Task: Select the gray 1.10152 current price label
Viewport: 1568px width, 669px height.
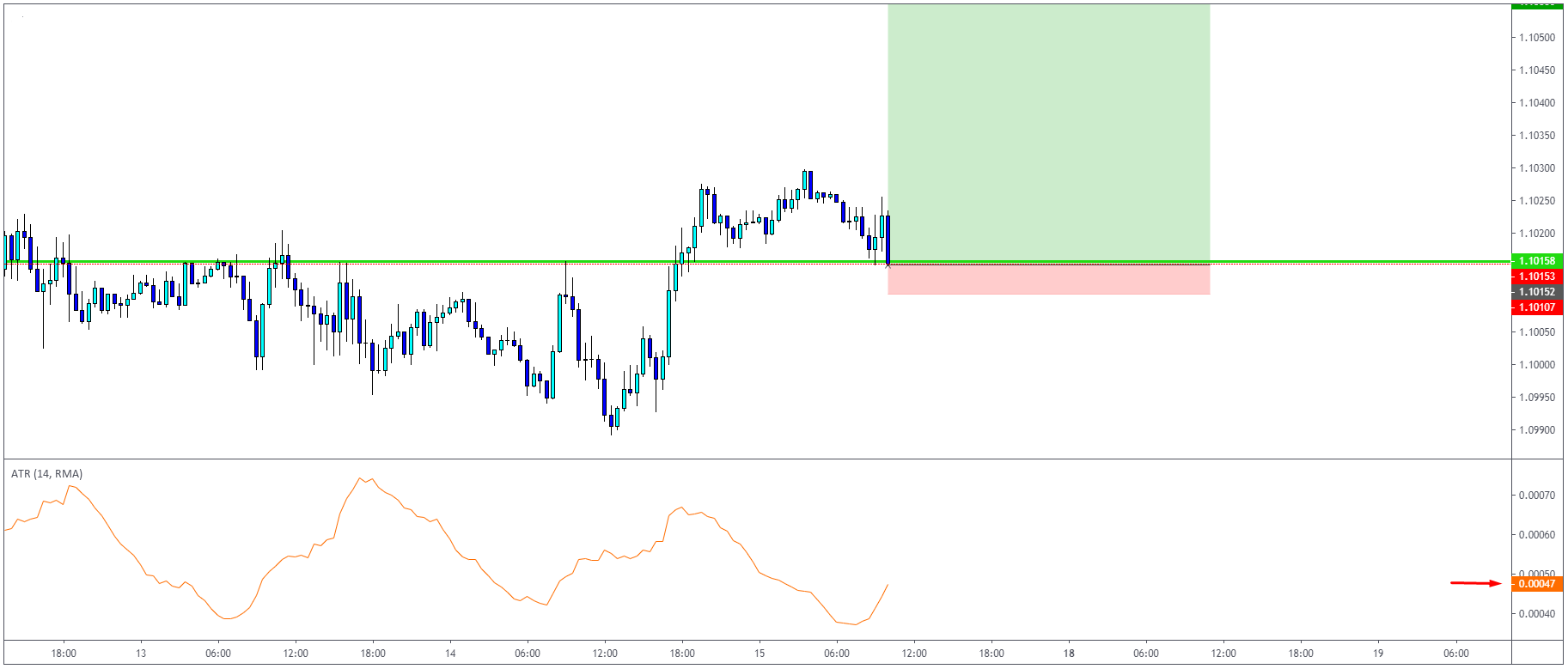Action: tap(1537, 292)
